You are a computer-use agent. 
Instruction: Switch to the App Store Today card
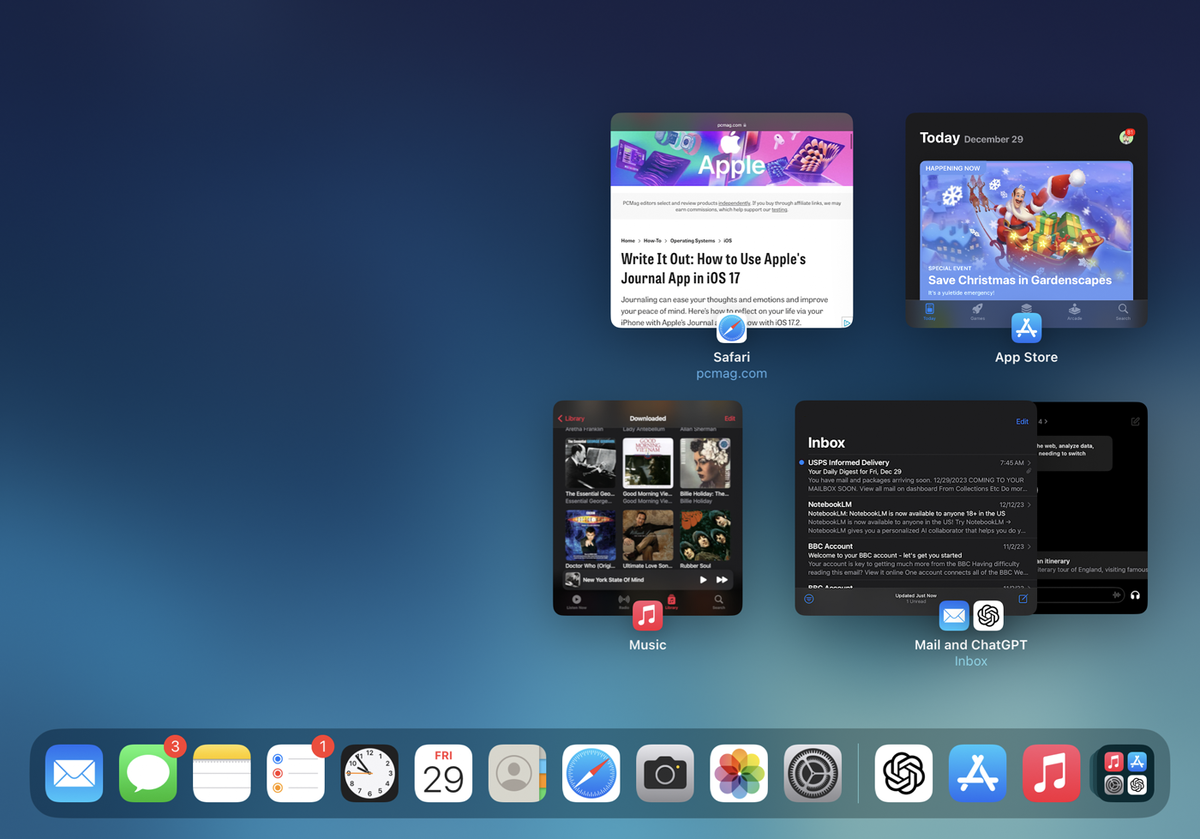(1026, 220)
